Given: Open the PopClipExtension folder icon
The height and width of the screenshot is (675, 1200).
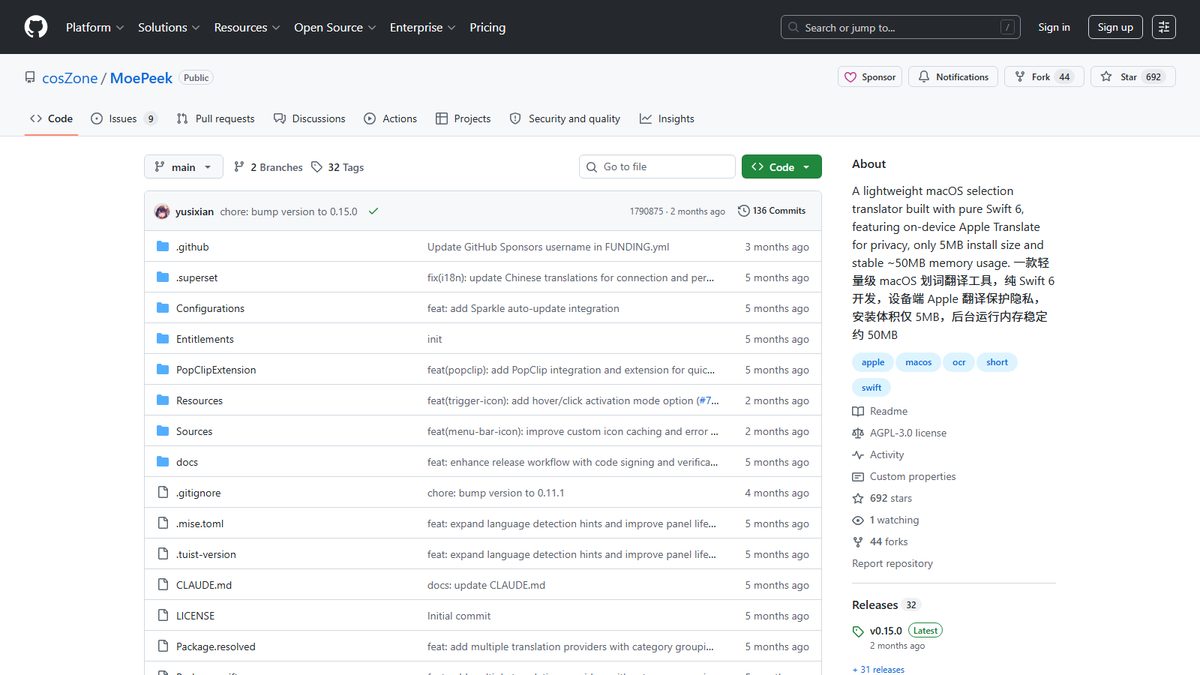Looking at the screenshot, I should pos(163,370).
